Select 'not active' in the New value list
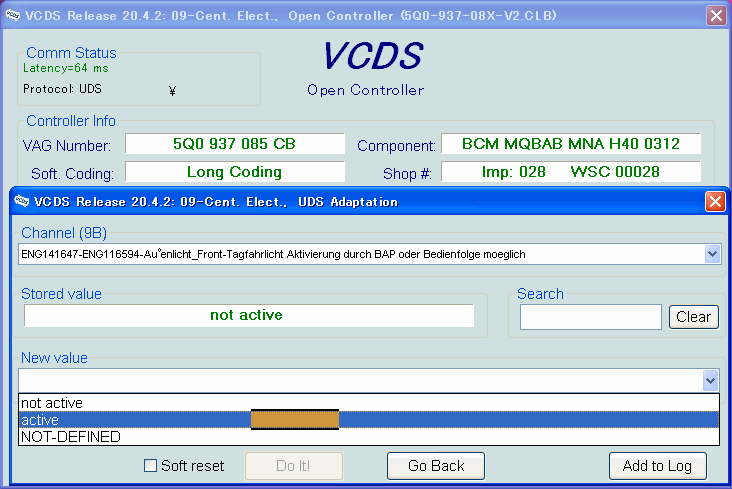Image resolution: width=732 pixels, height=489 pixels. point(369,403)
